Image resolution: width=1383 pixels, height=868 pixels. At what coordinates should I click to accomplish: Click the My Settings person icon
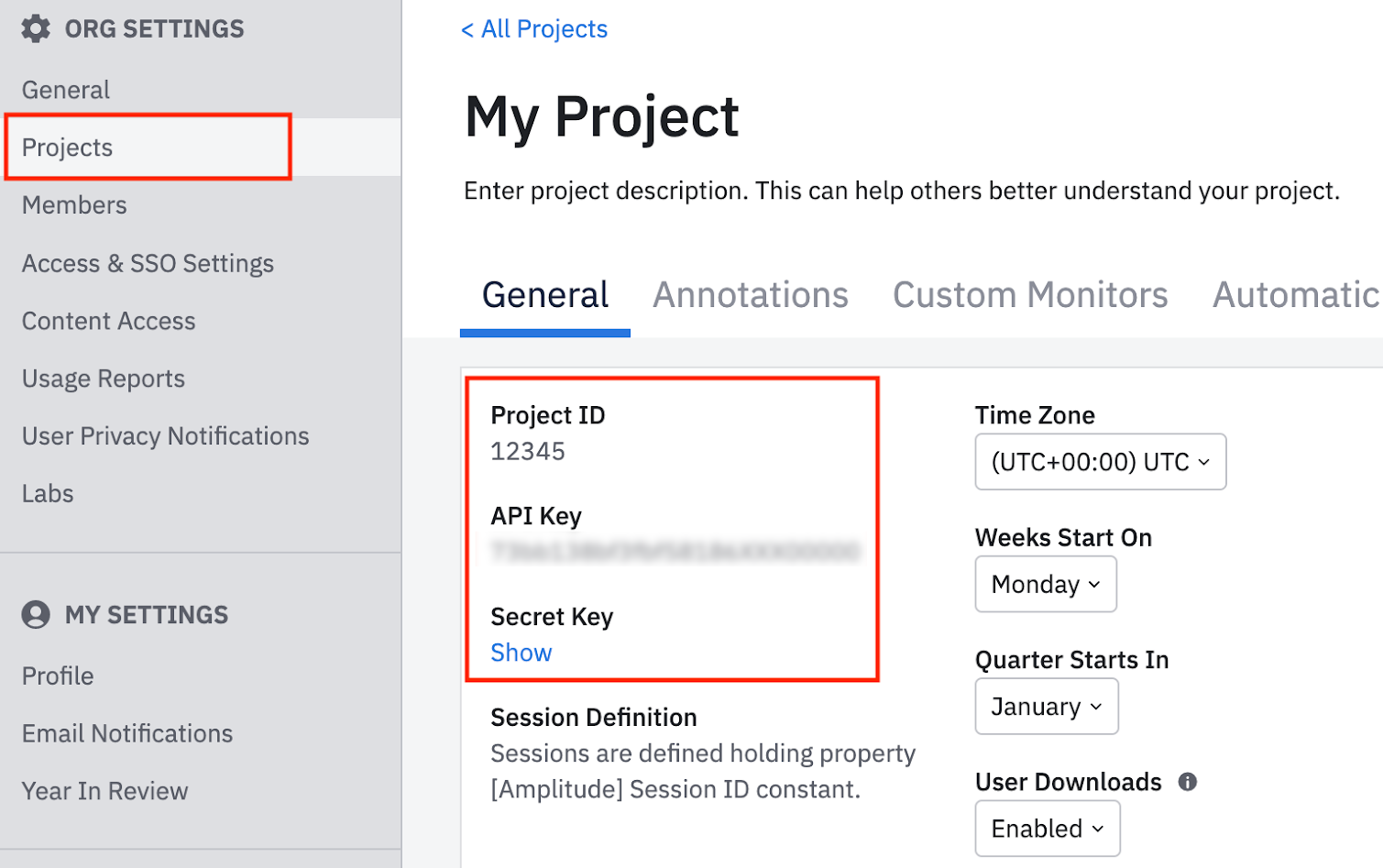36,614
